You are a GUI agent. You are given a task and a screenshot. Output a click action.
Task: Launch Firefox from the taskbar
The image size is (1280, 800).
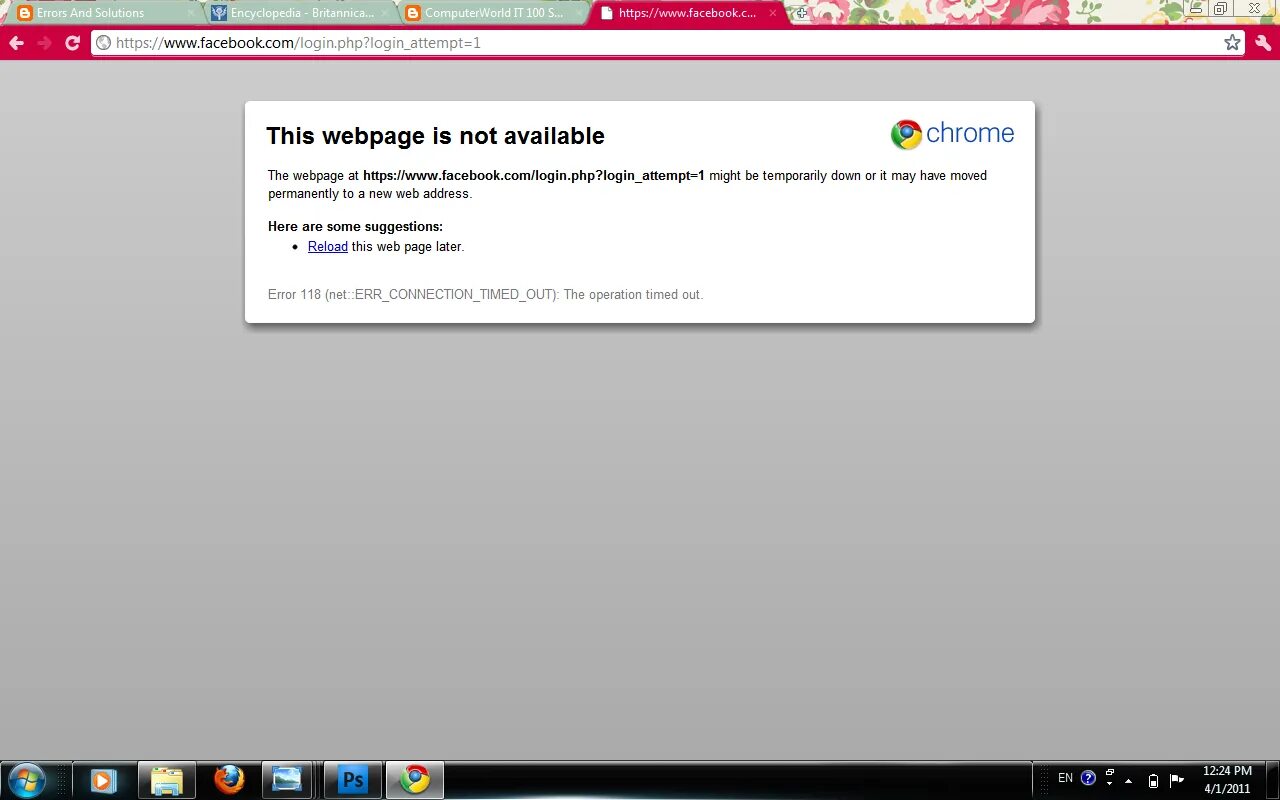pos(229,780)
